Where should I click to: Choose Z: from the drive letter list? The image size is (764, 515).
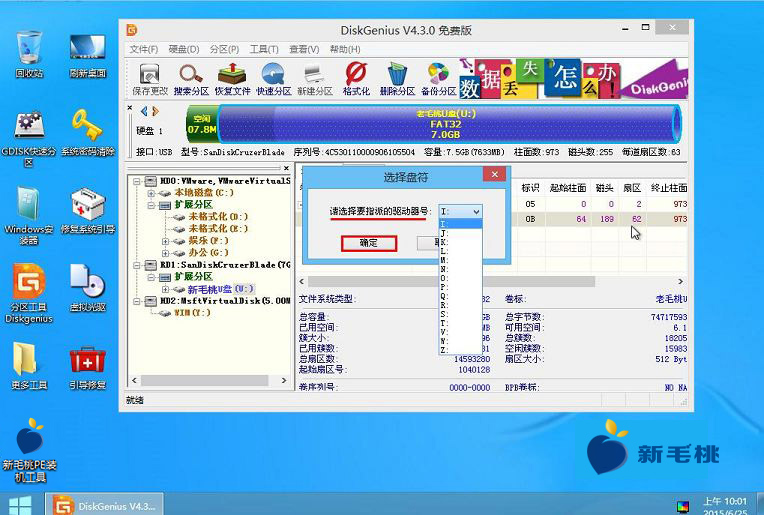pos(460,350)
